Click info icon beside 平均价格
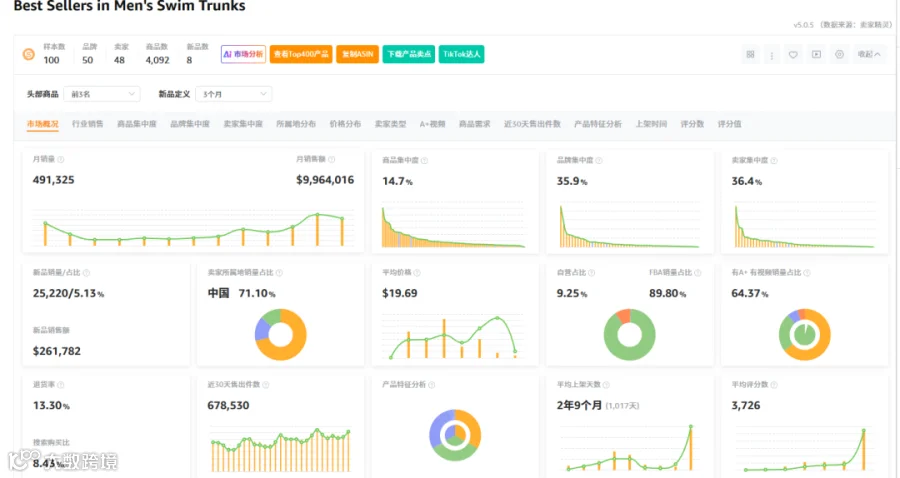Viewport: 900px width, 478px height. pos(417,273)
